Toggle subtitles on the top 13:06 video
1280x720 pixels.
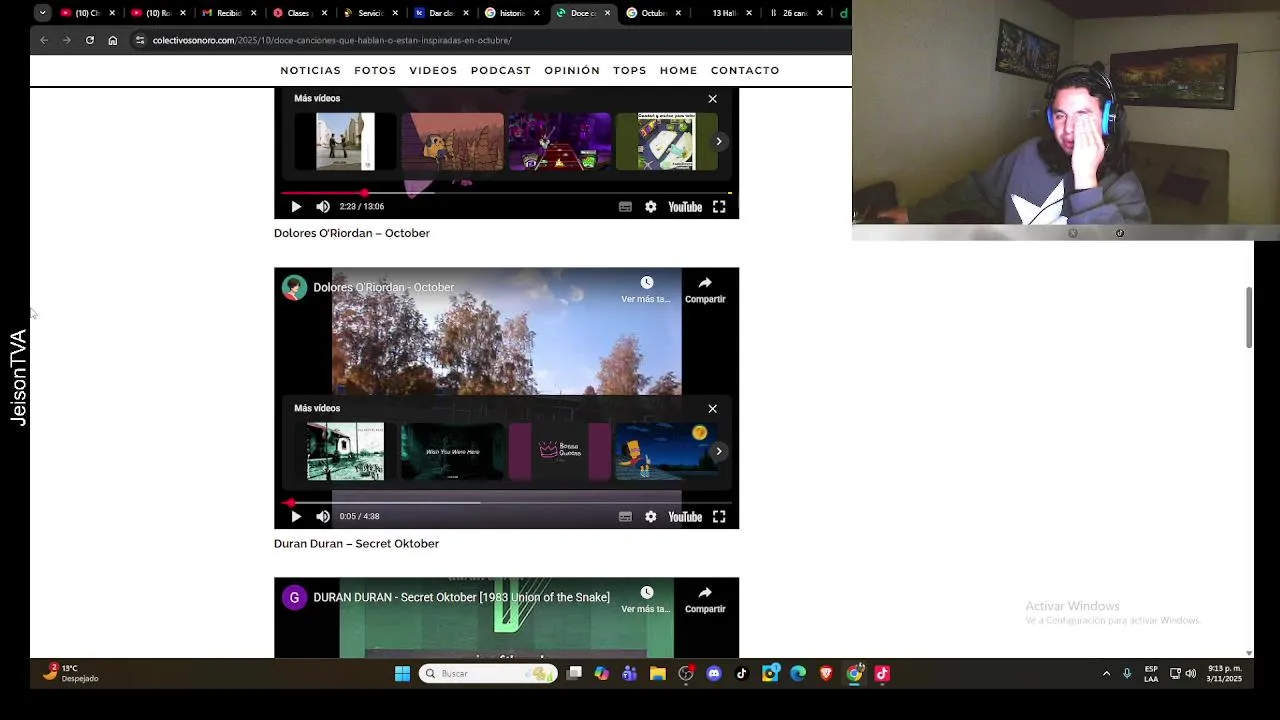pyautogui.click(x=625, y=207)
